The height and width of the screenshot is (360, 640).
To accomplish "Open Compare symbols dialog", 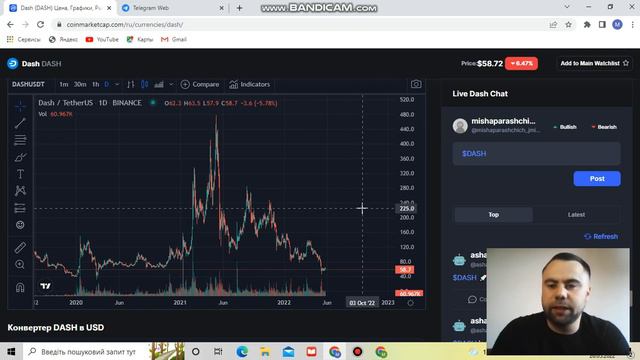I will (x=200, y=84).
